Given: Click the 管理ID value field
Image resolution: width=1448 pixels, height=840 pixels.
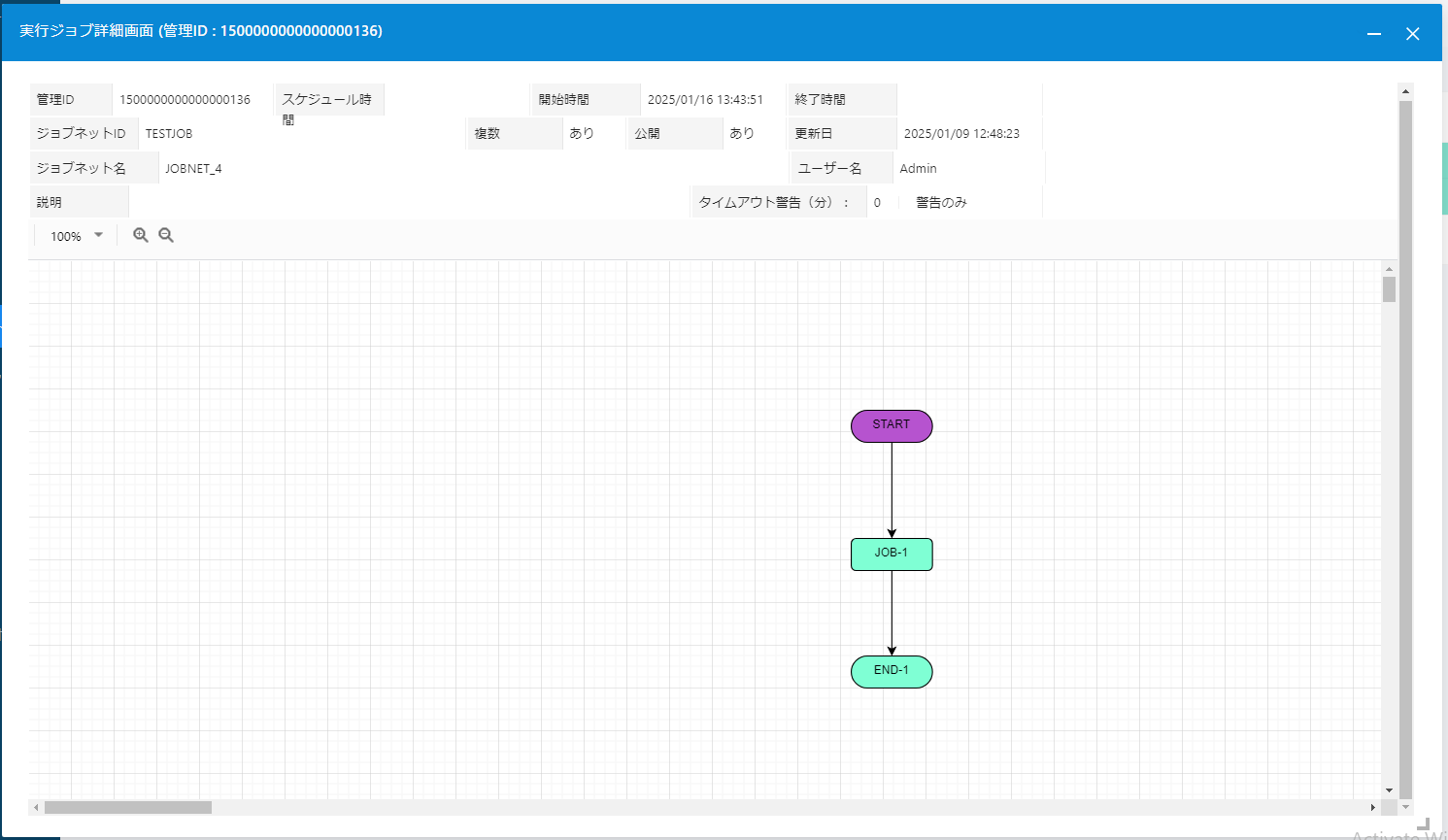Looking at the screenshot, I should (x=185, y=98).
